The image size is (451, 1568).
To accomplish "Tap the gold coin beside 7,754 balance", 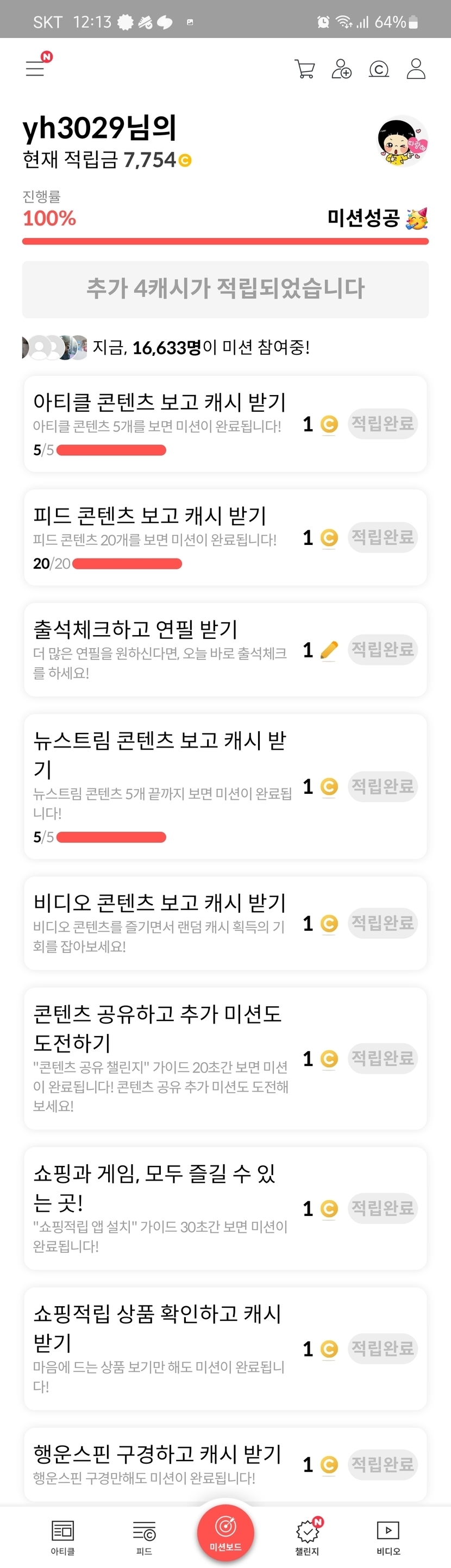I will 185,161.
